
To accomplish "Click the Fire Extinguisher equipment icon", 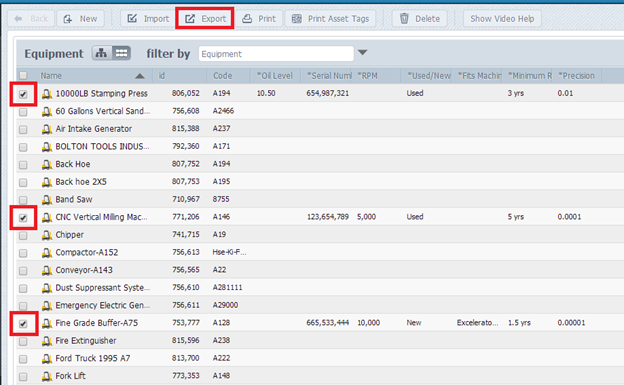I will pyautogui.click(x=47, y=341).
